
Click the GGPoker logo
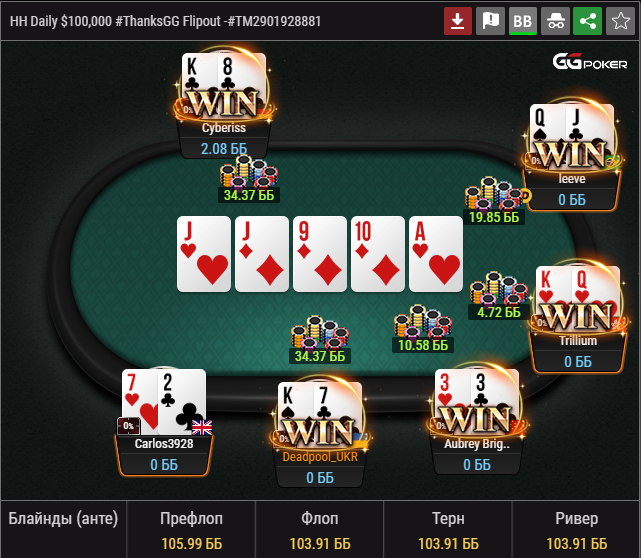click(x=590, y=62)
